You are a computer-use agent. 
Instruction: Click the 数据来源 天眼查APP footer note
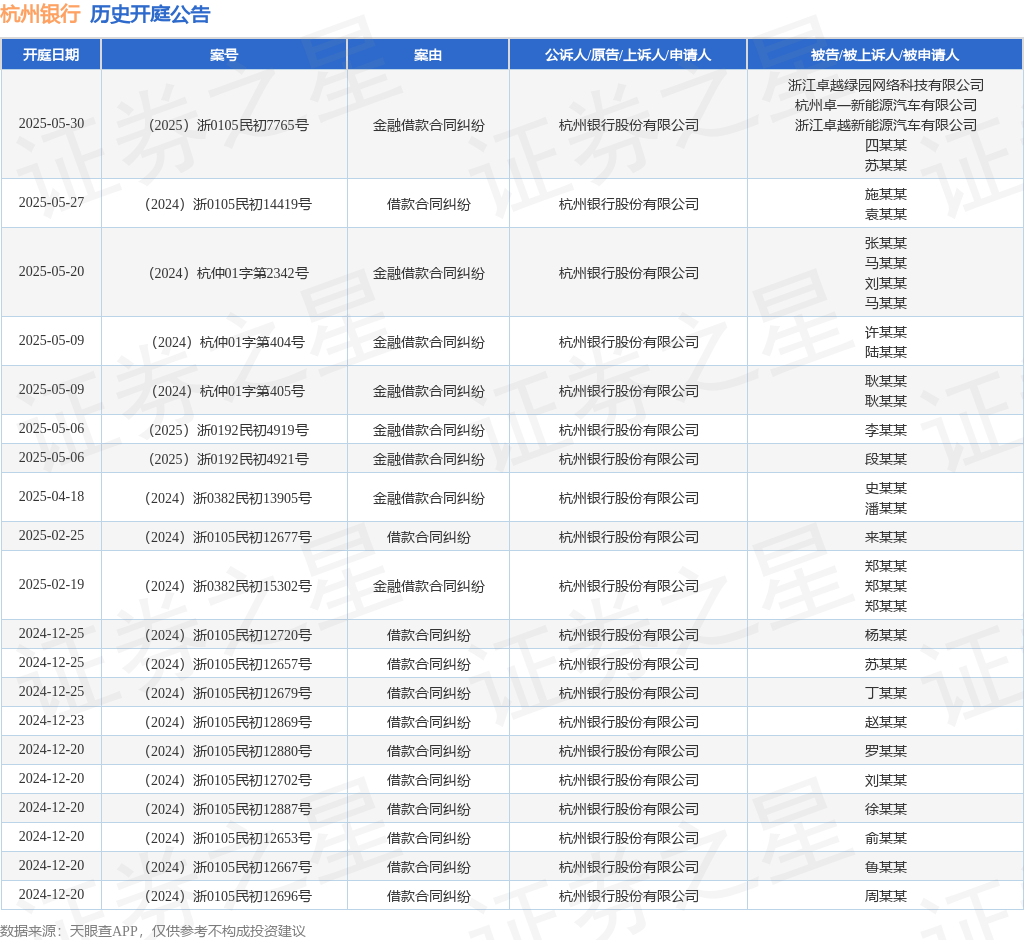[x=153, y=931]
